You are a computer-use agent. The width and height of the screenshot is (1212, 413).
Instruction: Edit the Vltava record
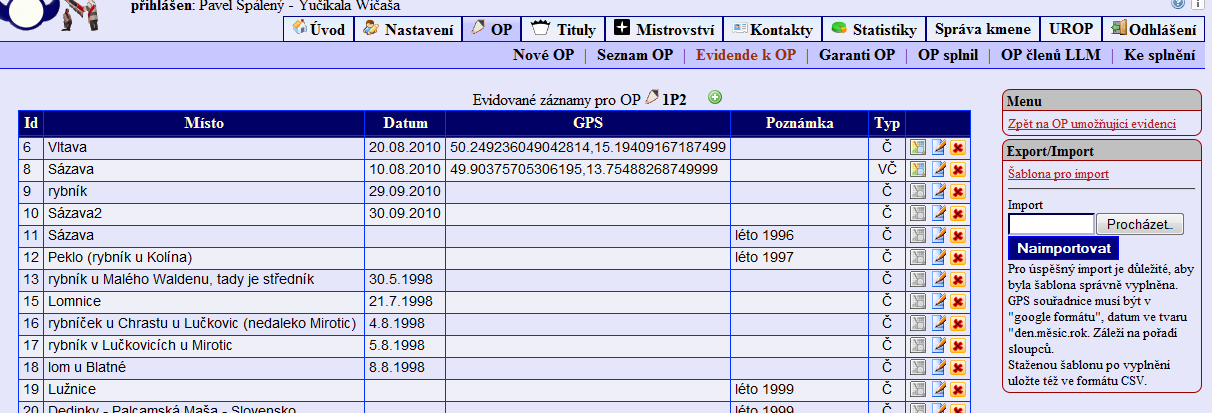click(938, 147)
